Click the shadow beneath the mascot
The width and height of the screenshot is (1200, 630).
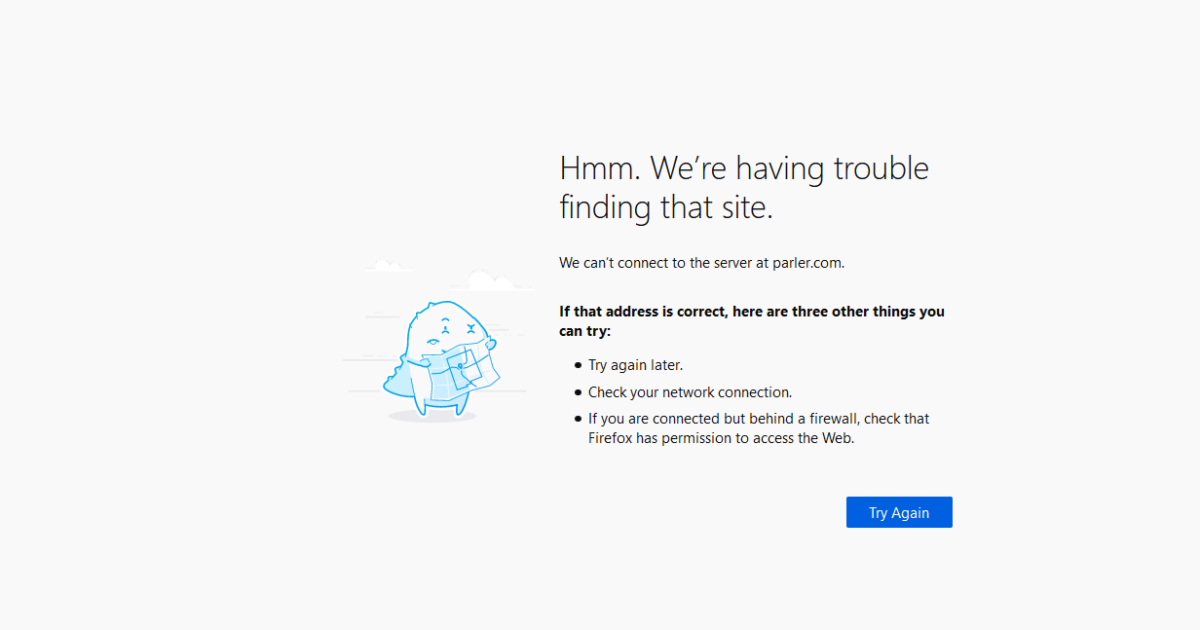coord(432,417)
